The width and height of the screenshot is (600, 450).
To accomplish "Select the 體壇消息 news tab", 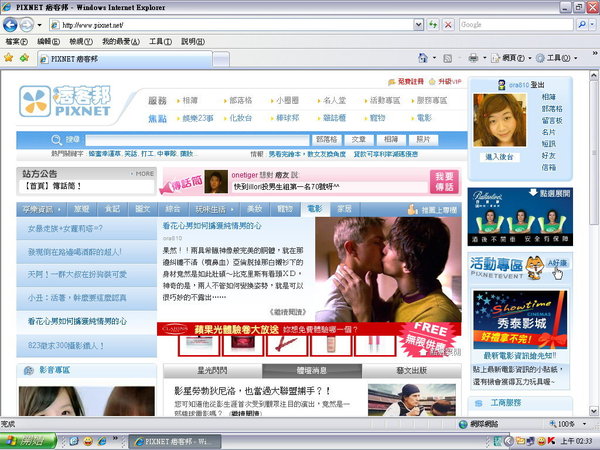I will click(x=312, y=370).
